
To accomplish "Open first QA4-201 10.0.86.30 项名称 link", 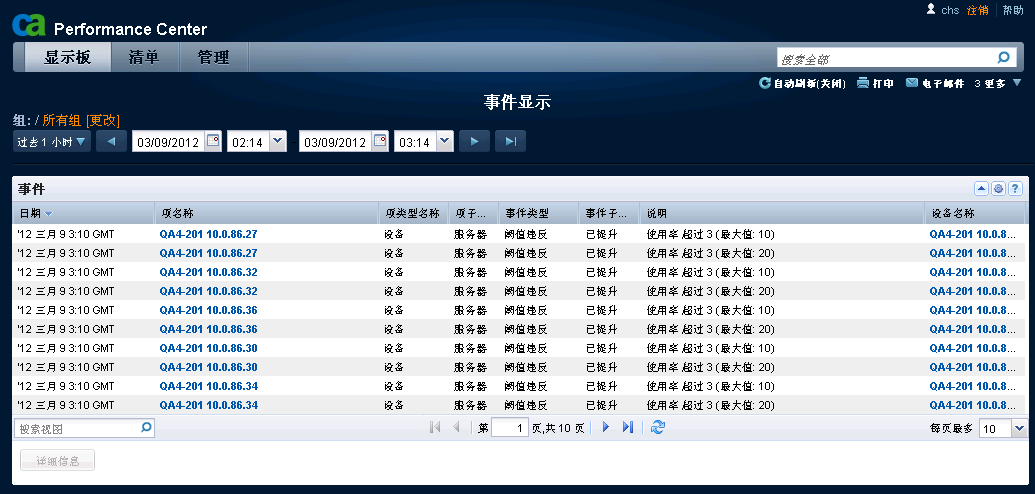I will (x=209, y=348).
